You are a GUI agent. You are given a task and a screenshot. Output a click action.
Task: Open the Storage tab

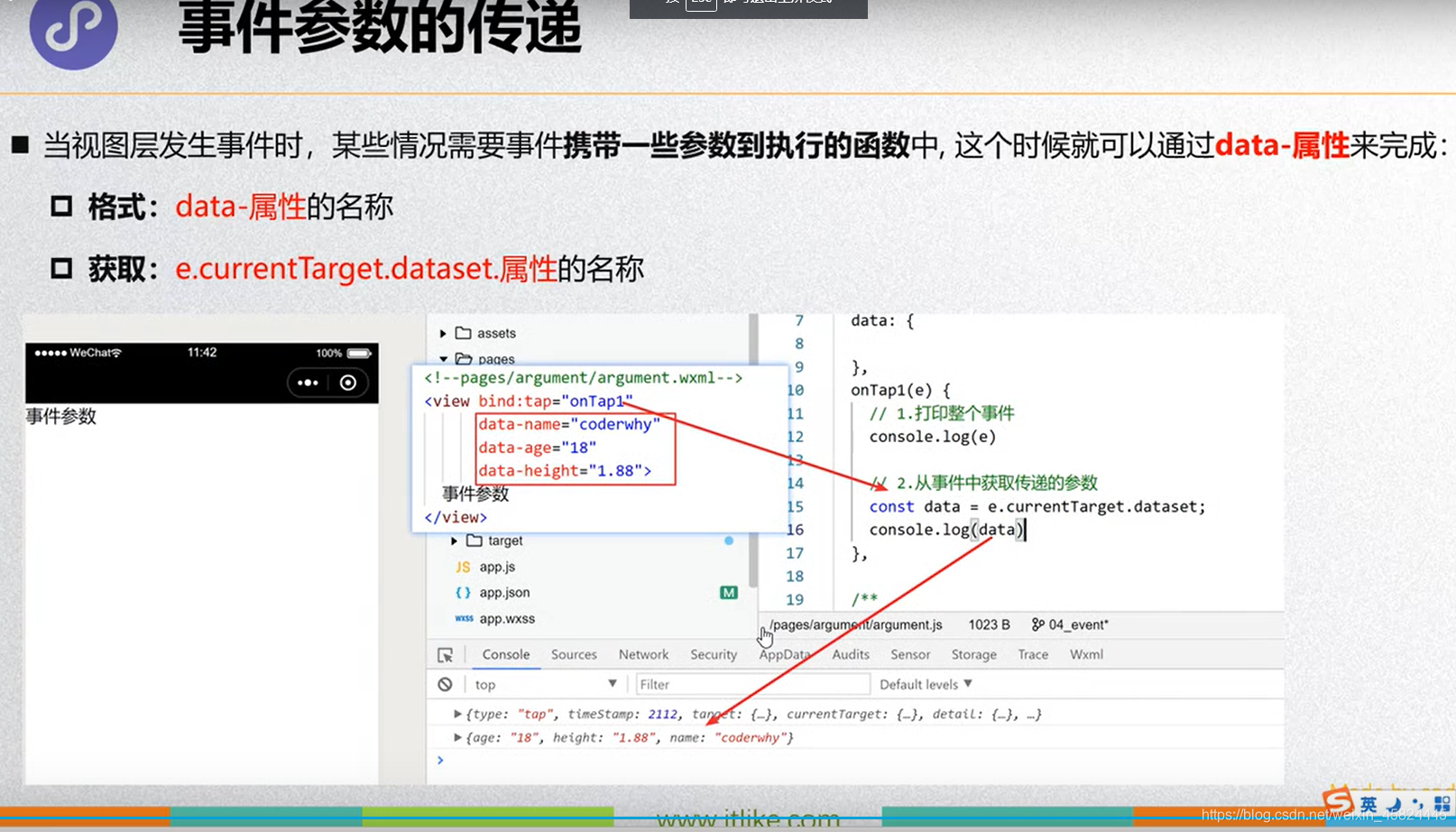[974, 654]
